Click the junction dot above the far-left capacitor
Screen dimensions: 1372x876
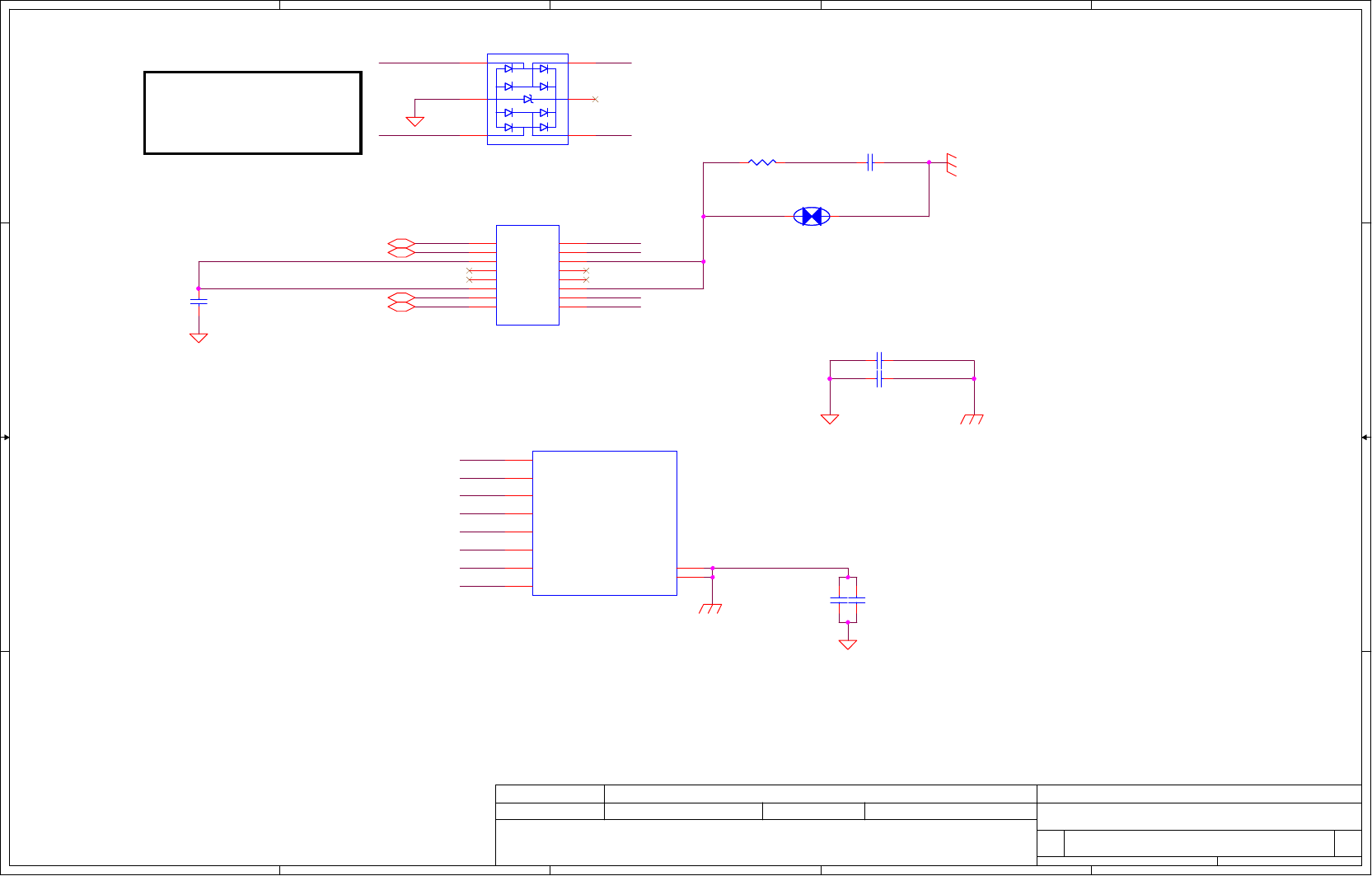199,288
